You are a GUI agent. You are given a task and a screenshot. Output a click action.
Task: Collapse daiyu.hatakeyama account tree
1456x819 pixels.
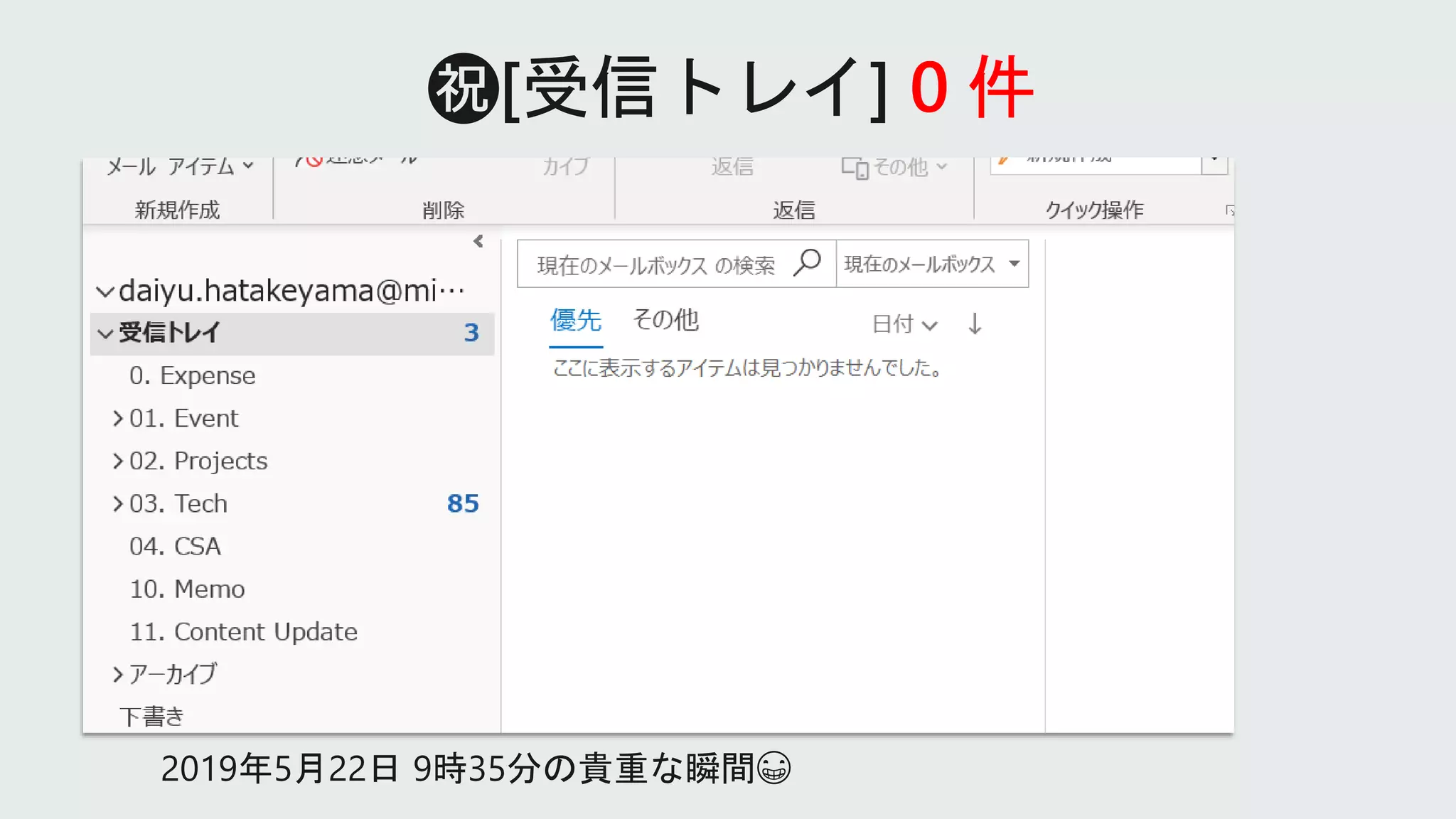(x=105, y=291)
